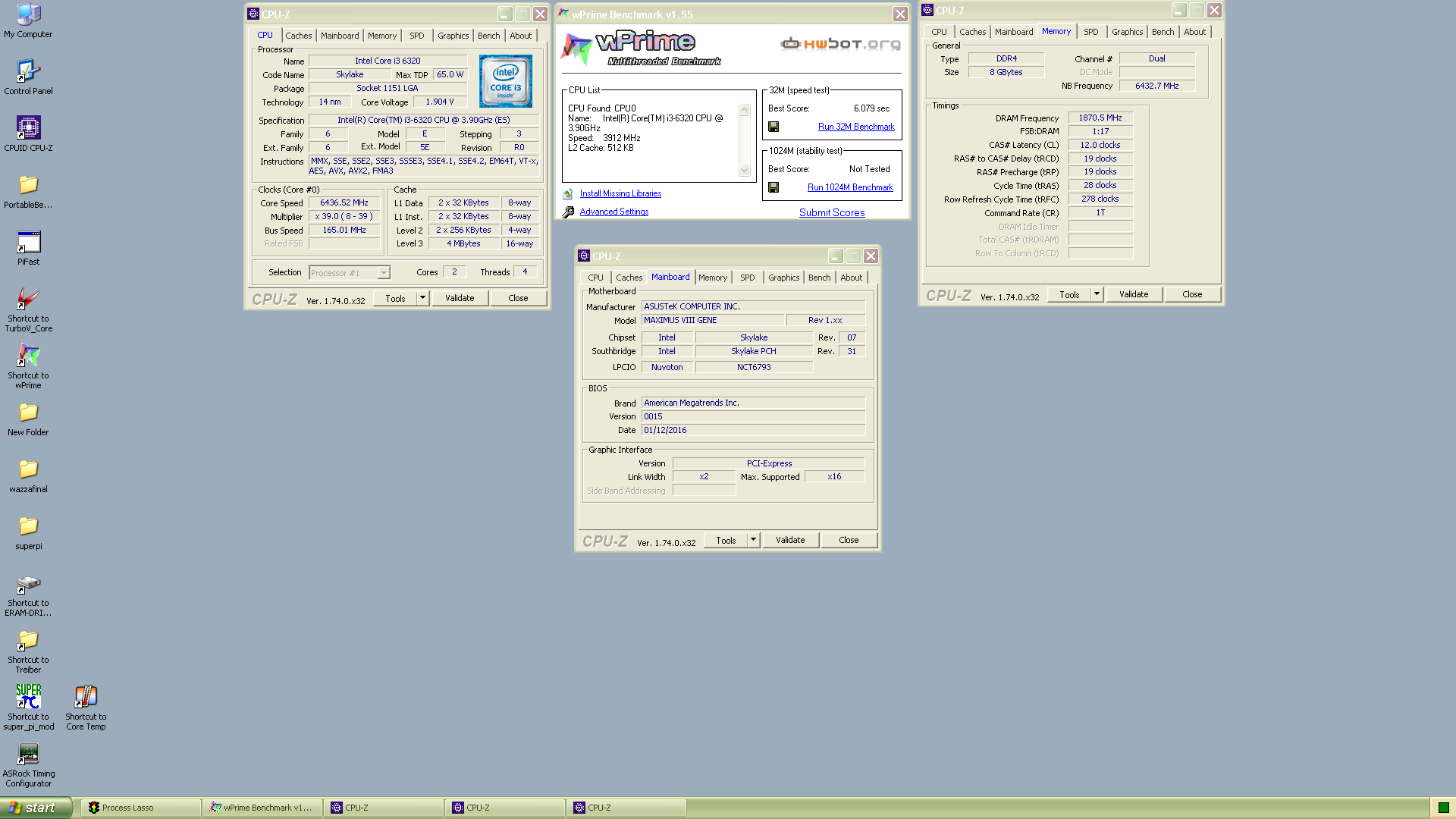This screenshot has height=819, width=1456.
Task: Click Install Missing Libraries link
Action: [620, 193]
